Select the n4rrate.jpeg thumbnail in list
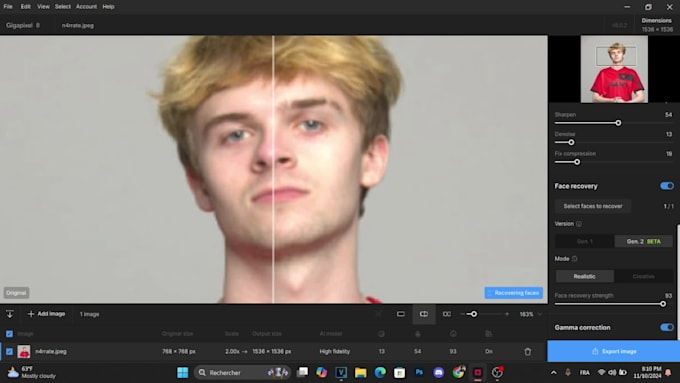The height and width of the screenshot is (383, 680). tap(24, 351)
